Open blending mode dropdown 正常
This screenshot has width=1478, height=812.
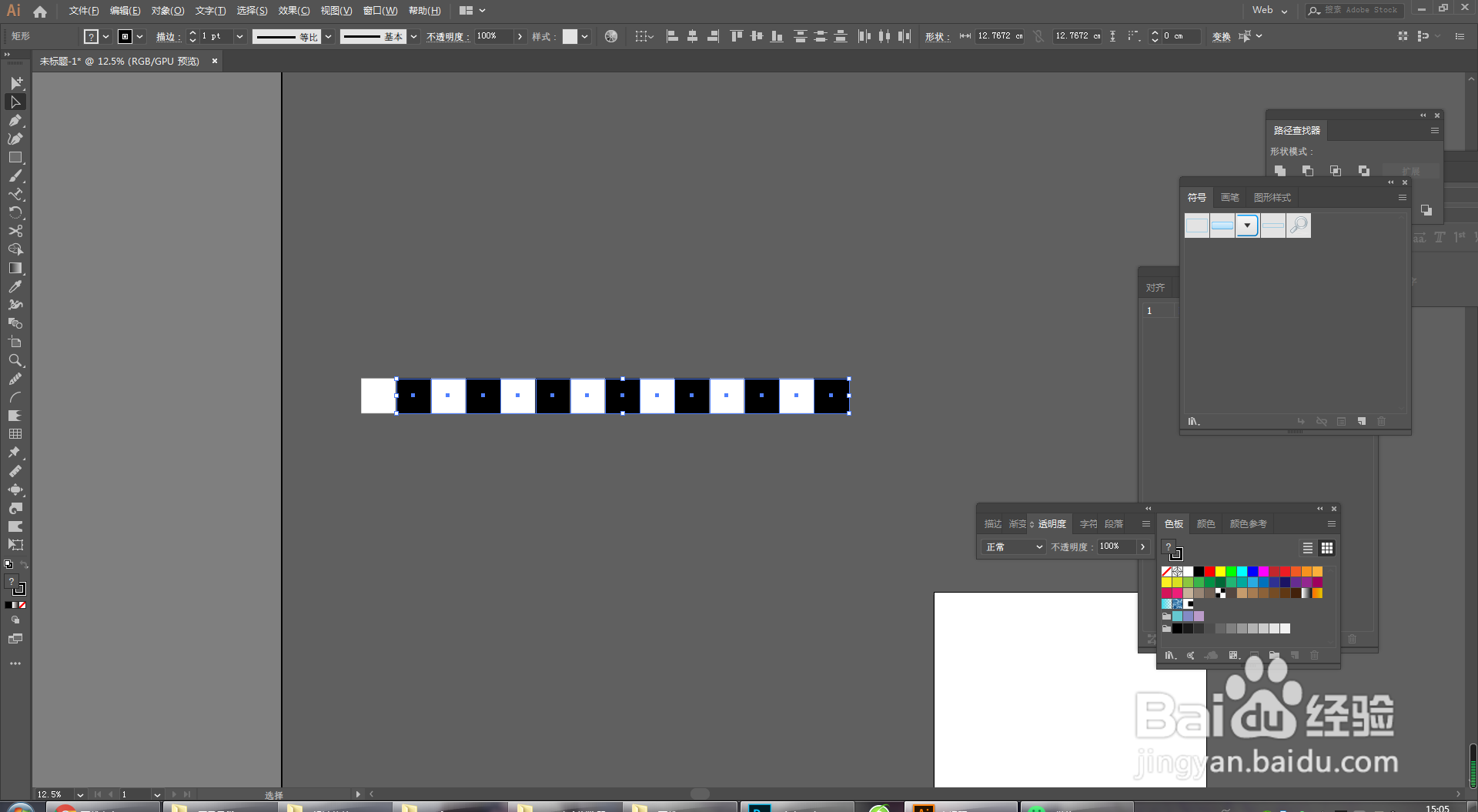(1014, 547)
